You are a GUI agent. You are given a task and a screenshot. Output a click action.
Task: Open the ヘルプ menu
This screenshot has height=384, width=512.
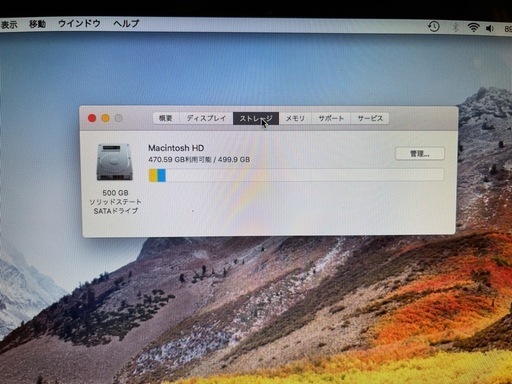point(126,24)
